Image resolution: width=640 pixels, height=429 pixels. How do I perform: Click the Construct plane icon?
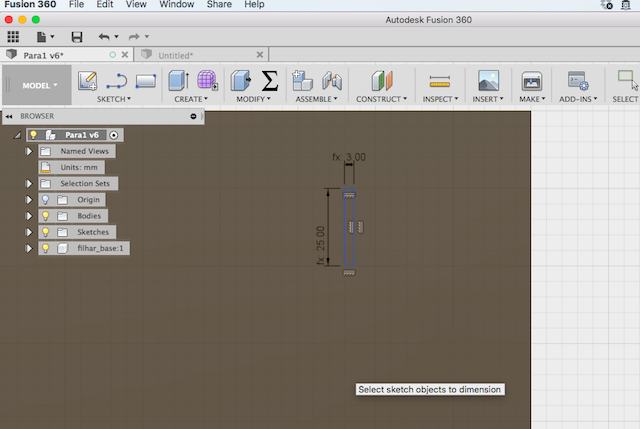(382, 80)
